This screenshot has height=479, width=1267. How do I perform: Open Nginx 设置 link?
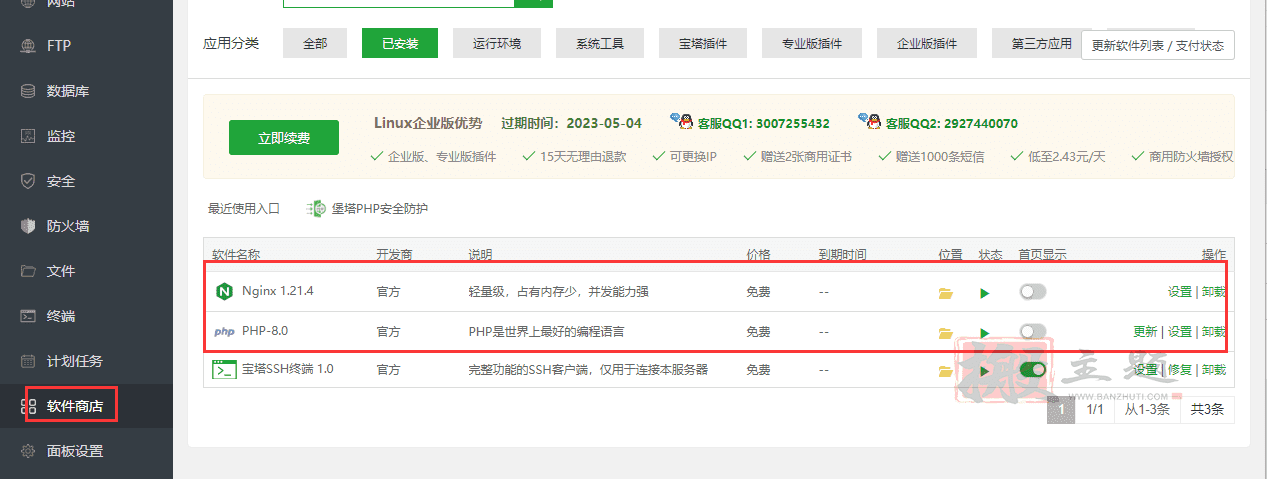pyautogui.click(x=1180, y=292)
